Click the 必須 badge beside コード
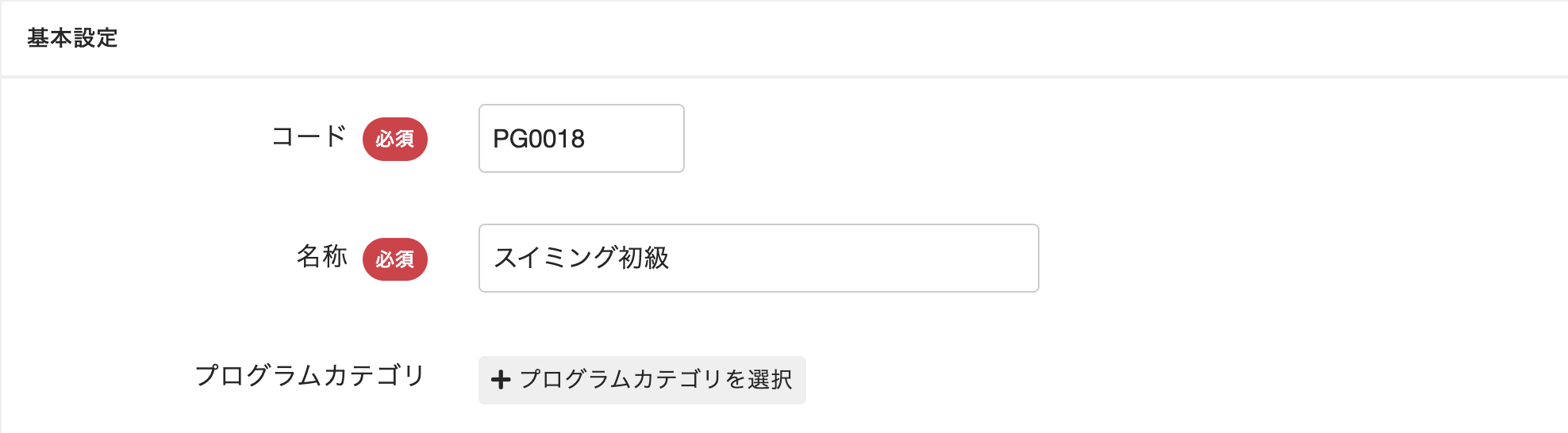The image size is (1568, 433). [394, 139]
